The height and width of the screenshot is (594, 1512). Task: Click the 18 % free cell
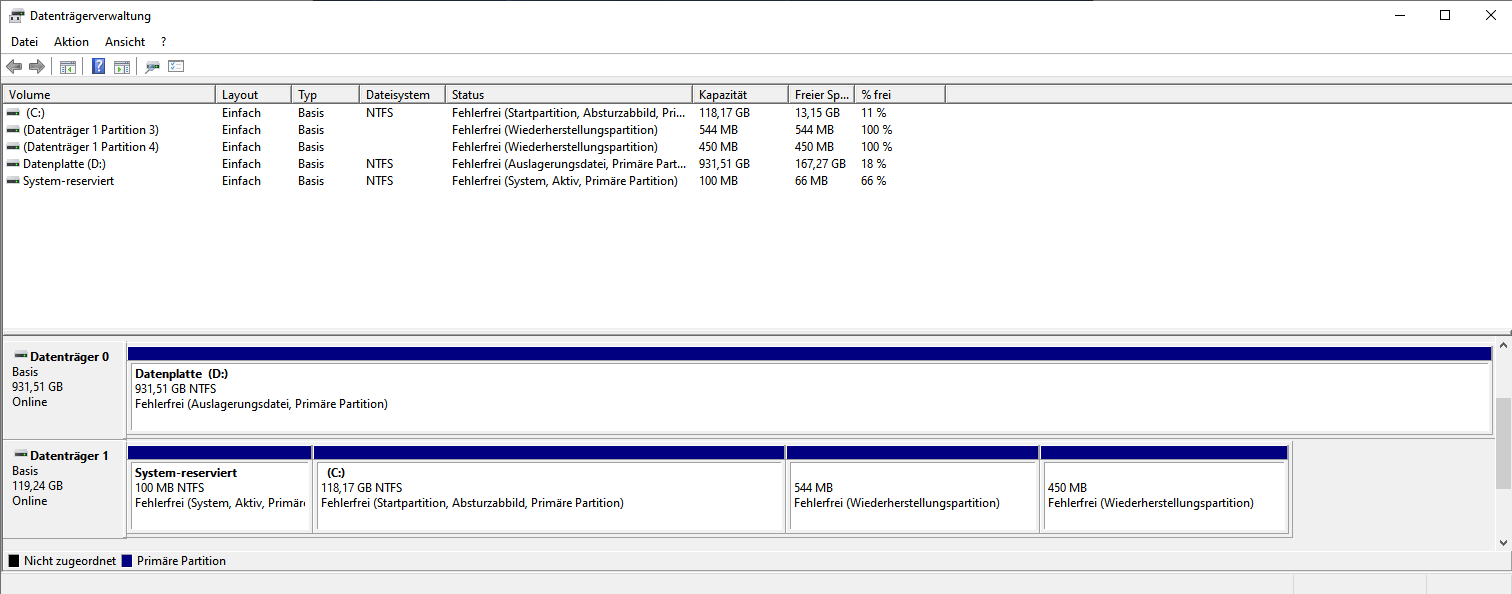pyautogui.click(x=874, y=164)
